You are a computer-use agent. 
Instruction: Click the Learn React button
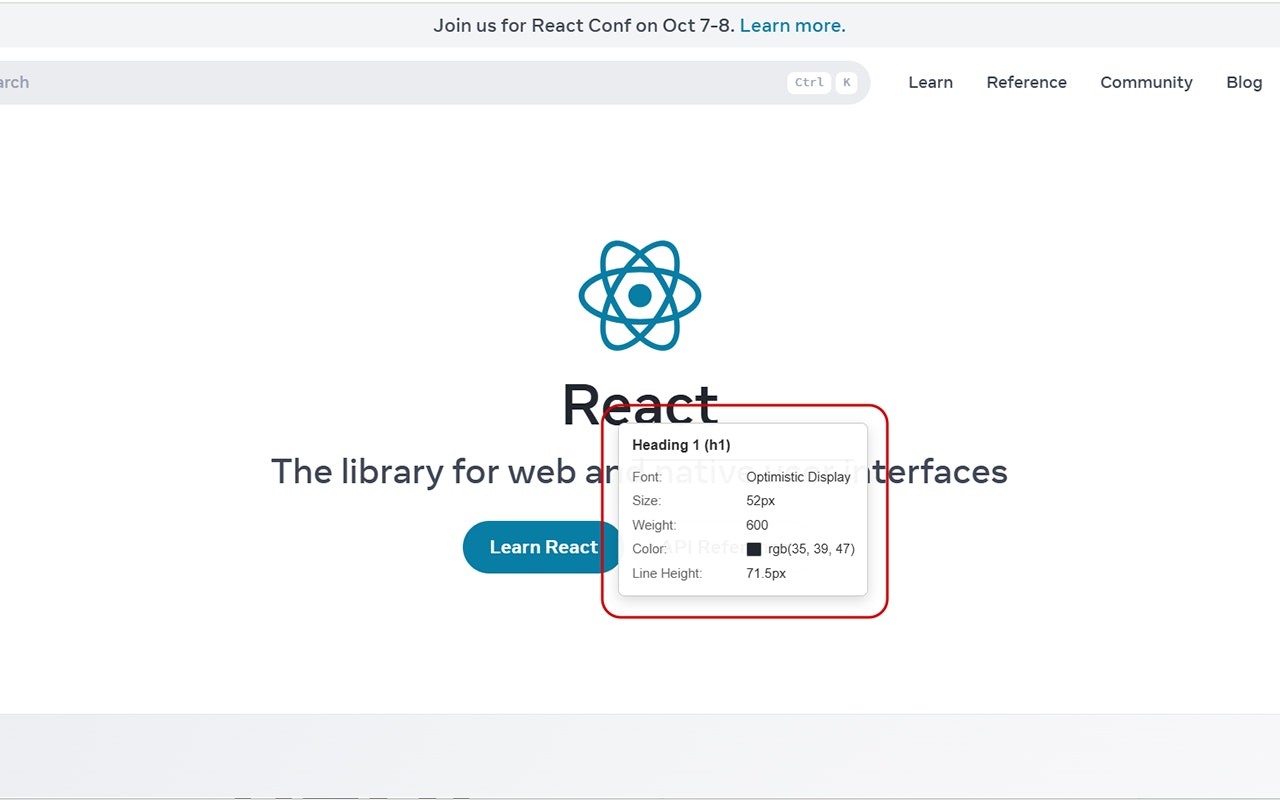(x=543, y=547)
